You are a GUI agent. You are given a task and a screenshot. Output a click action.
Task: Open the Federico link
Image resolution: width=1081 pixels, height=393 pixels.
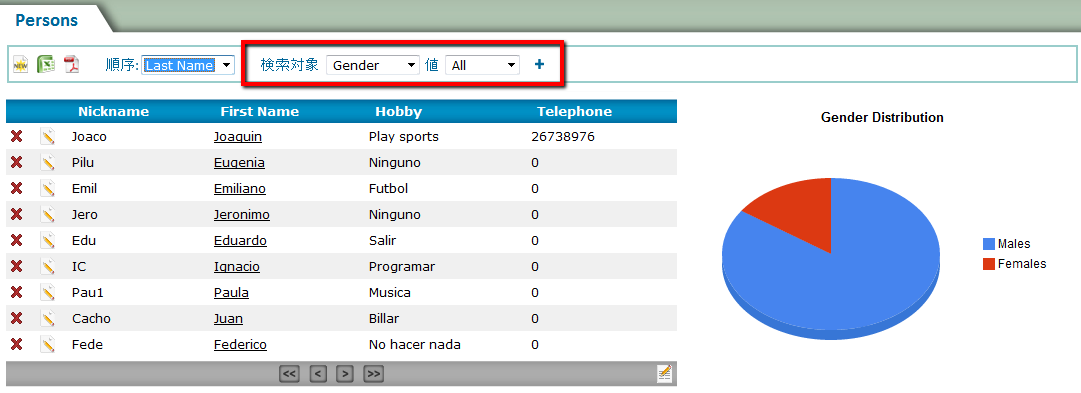click(240, 344)
